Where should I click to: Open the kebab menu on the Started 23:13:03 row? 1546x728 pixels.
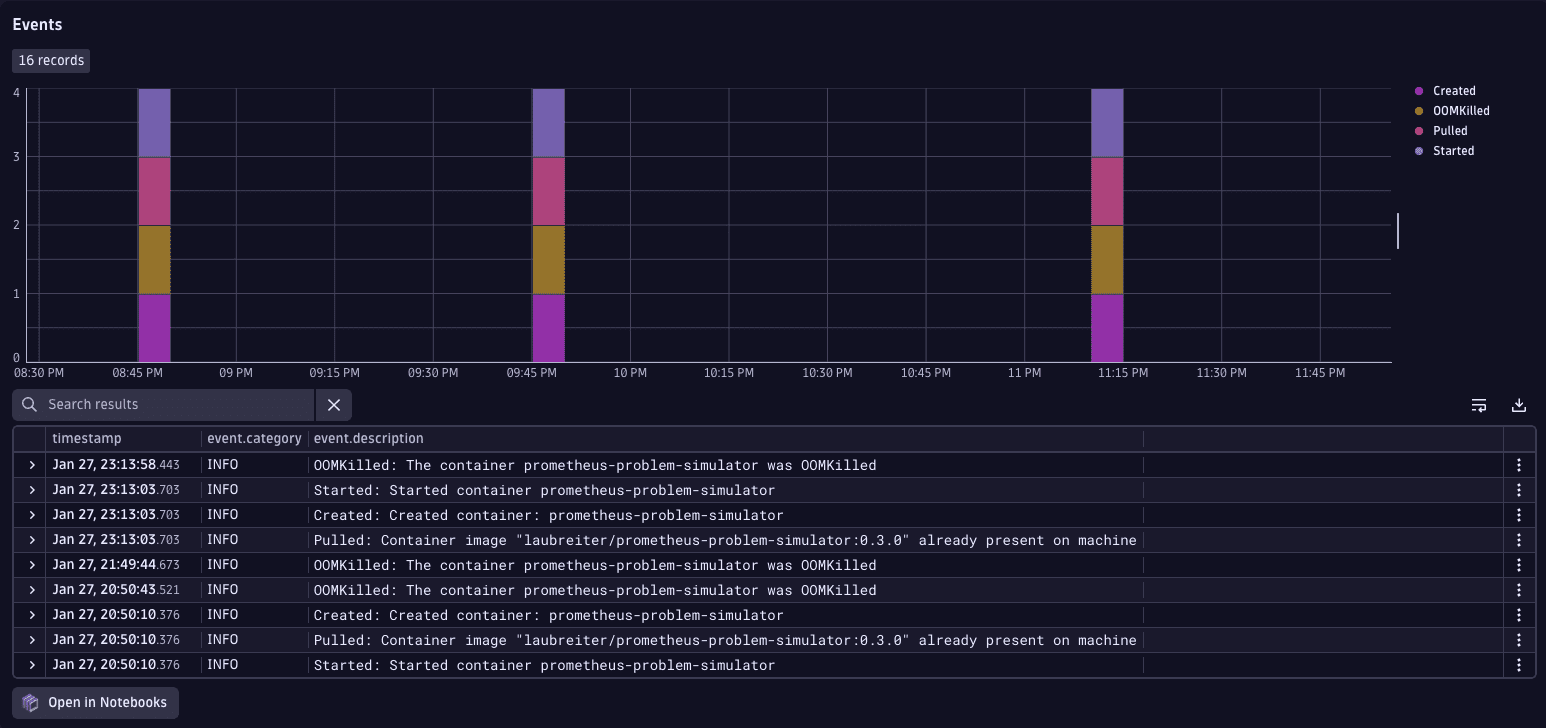tap(1519, 489)
